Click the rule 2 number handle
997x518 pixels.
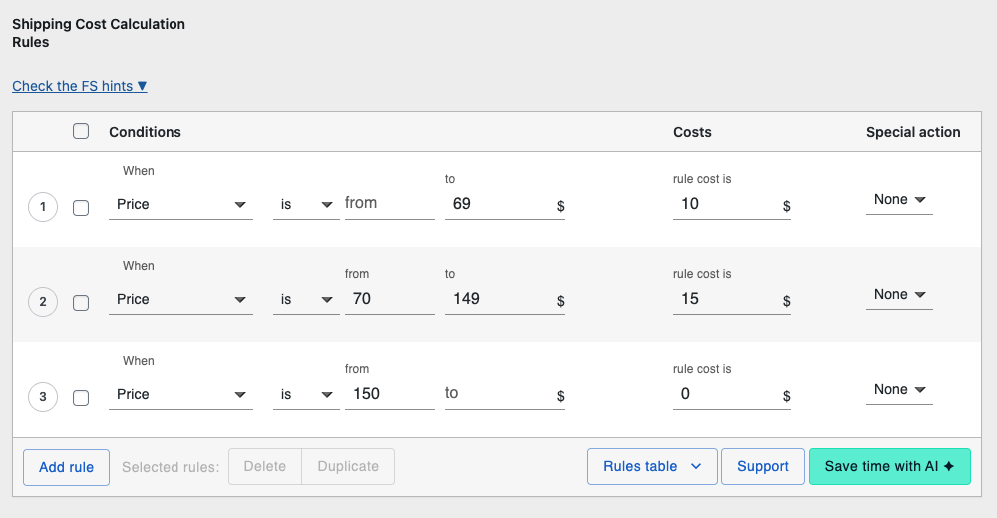[x=43, y=302]
